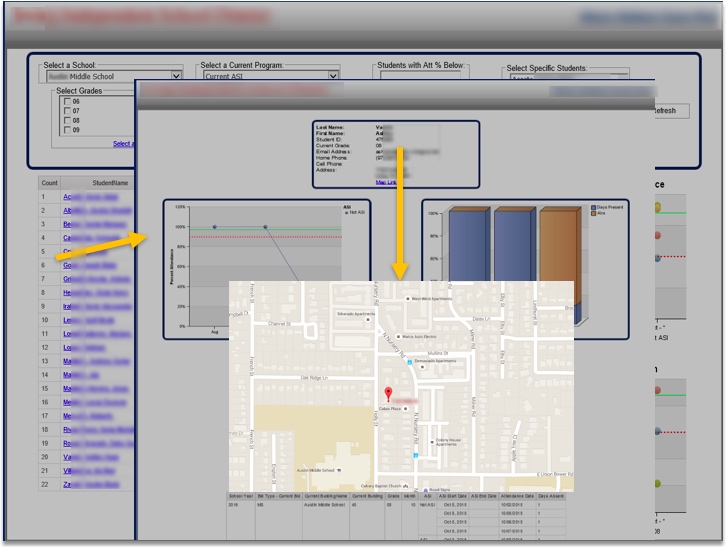
Task: Click the Channel St label on map
Action: point(279,323)
